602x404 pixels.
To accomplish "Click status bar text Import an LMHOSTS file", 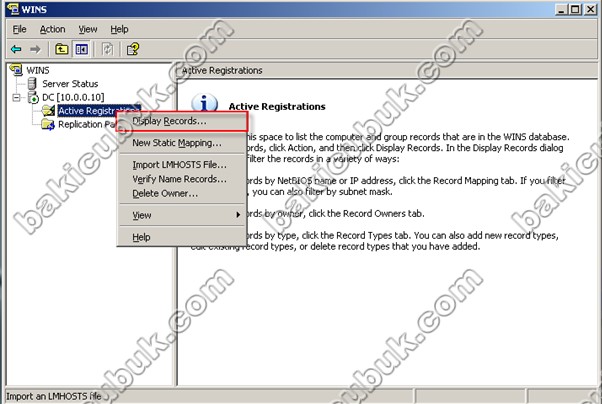I will [x=54, y=396].
